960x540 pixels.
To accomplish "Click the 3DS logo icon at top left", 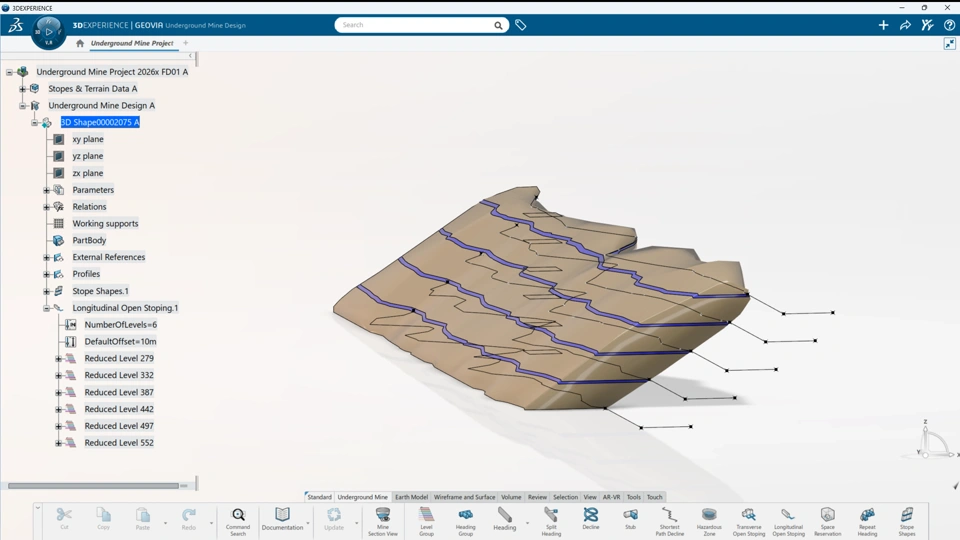I will [x=15, y=25].
